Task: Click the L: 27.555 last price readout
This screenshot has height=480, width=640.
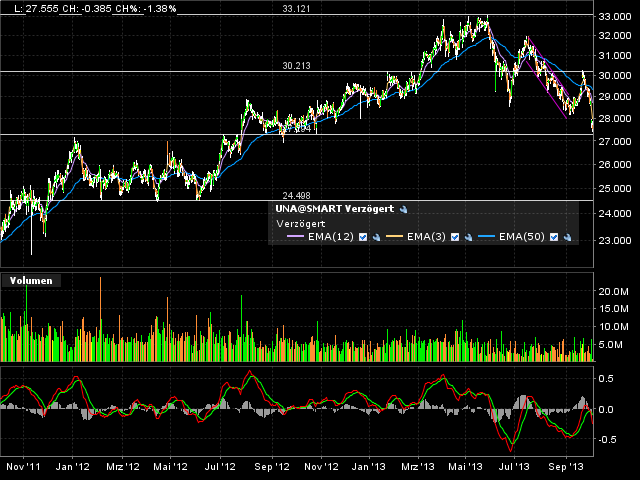Action: pyautogui.click(x=36, y=9)
